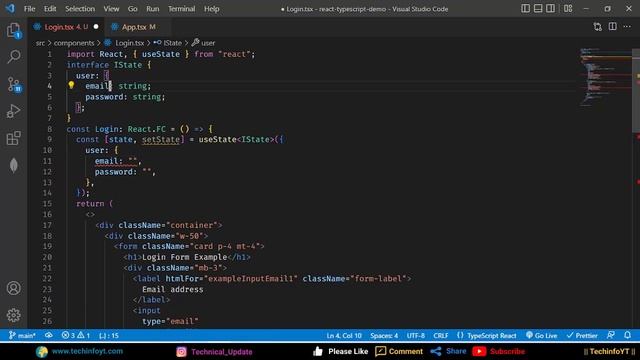Click the underlined setState identifier
This screenshot has width=640, height=360.
(x=161, y=140)
